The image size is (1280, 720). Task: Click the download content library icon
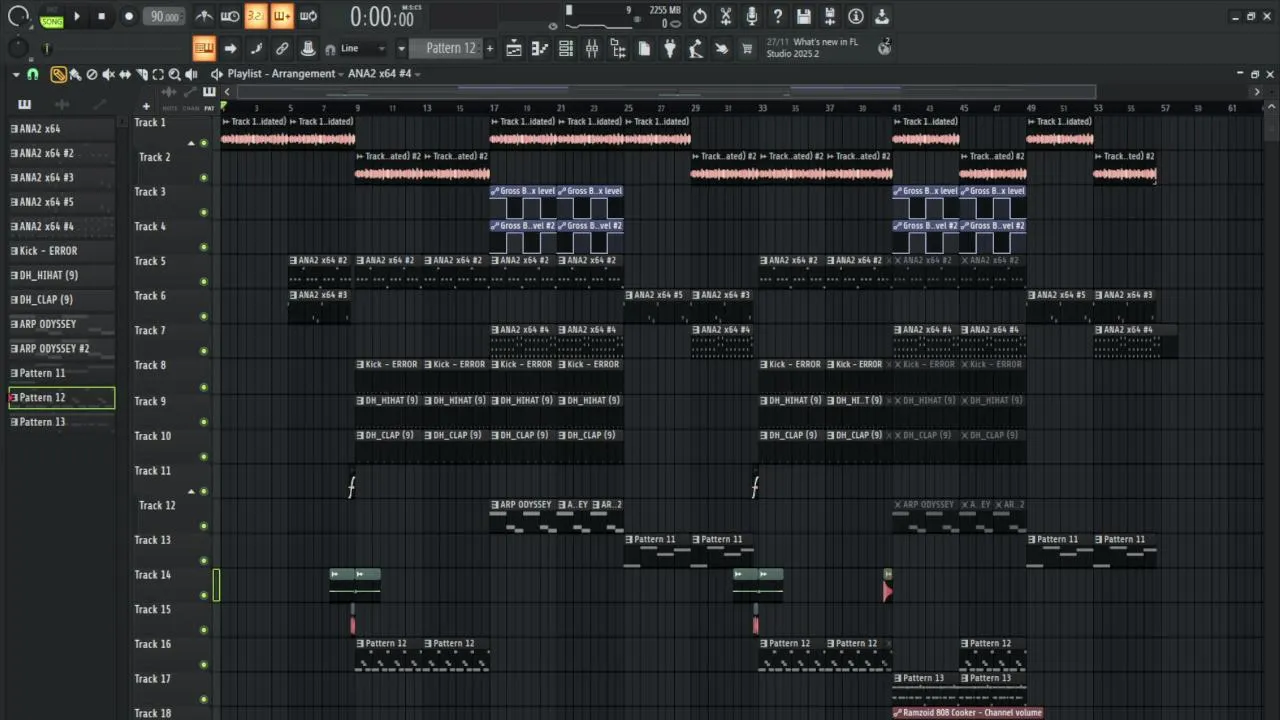(x=881, y=16)
